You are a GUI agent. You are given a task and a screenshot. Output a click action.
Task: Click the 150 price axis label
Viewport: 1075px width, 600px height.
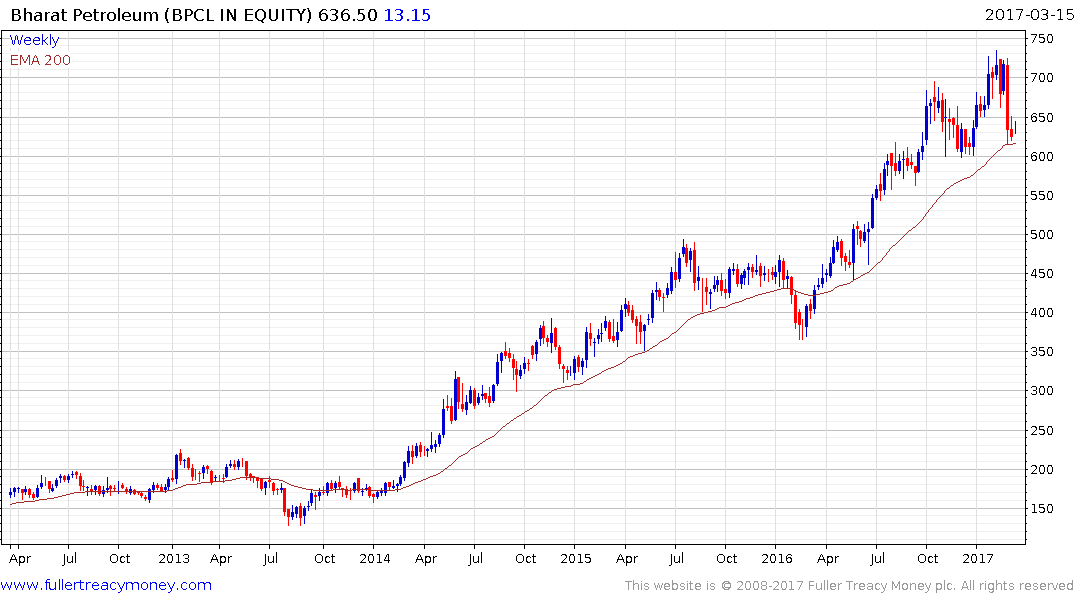pyautogui.click(x=1042, y=509)
